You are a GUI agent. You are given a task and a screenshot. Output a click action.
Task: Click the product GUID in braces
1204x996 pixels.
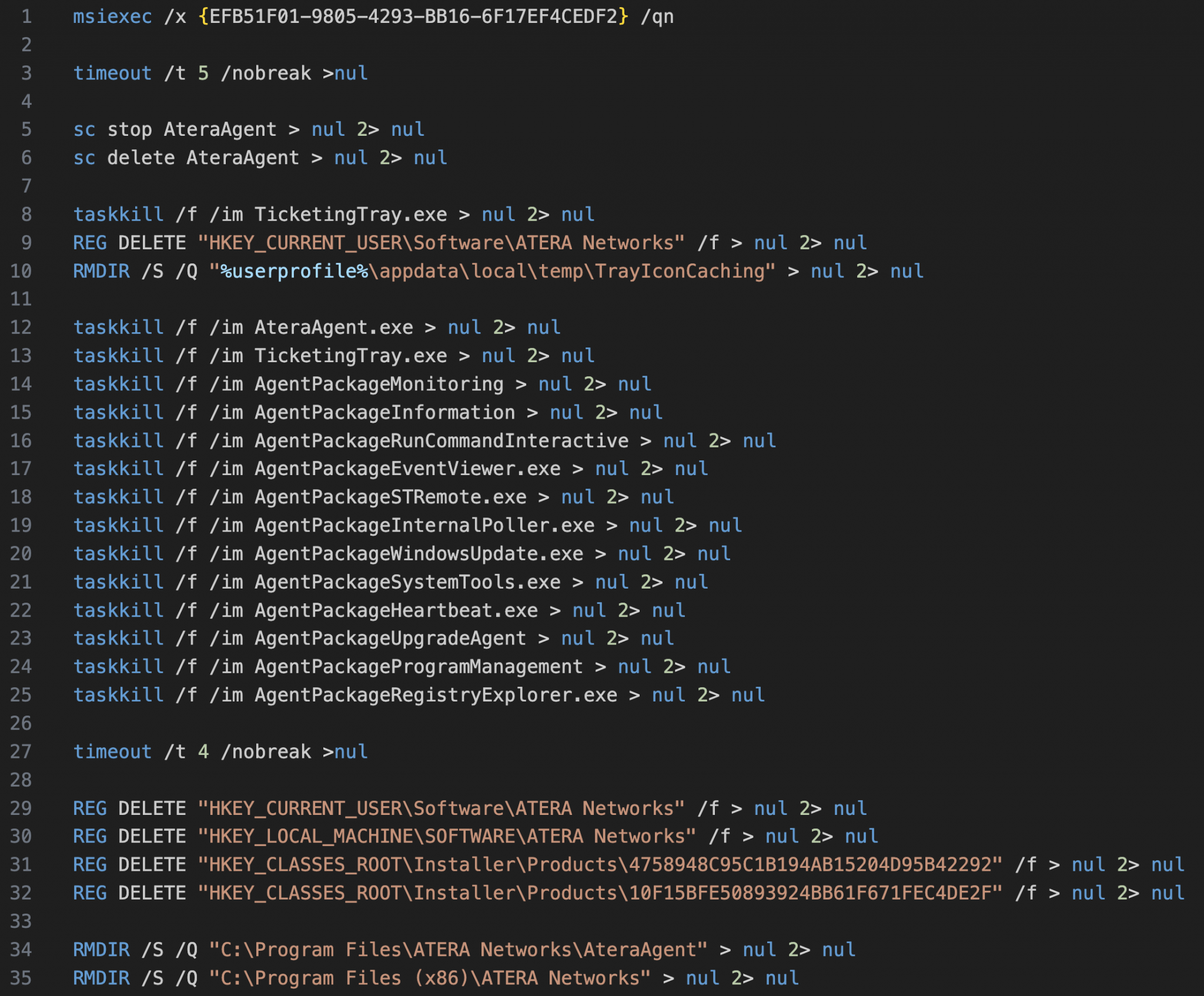click(x=413, y=16)
